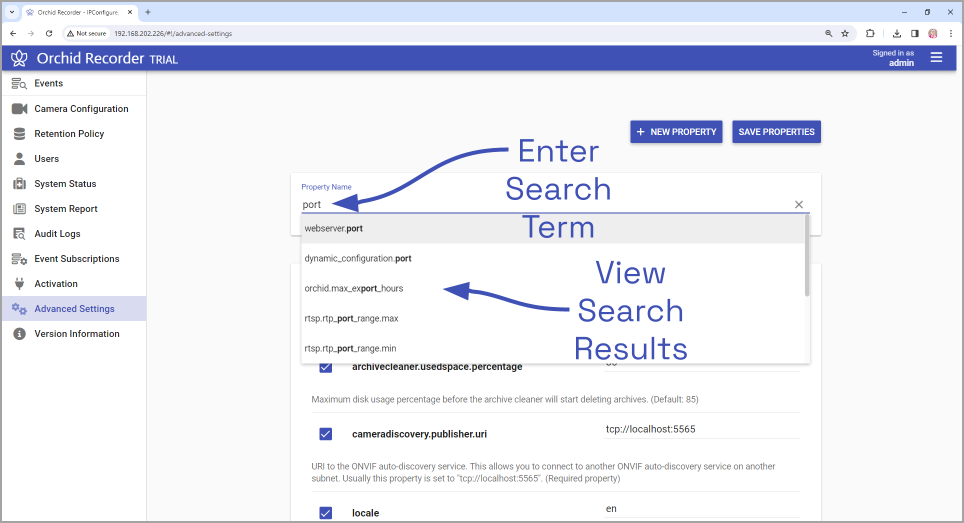This screenshot has width=964, height=523.
Task: Edit the locale value field
Action: coord(702,509)
